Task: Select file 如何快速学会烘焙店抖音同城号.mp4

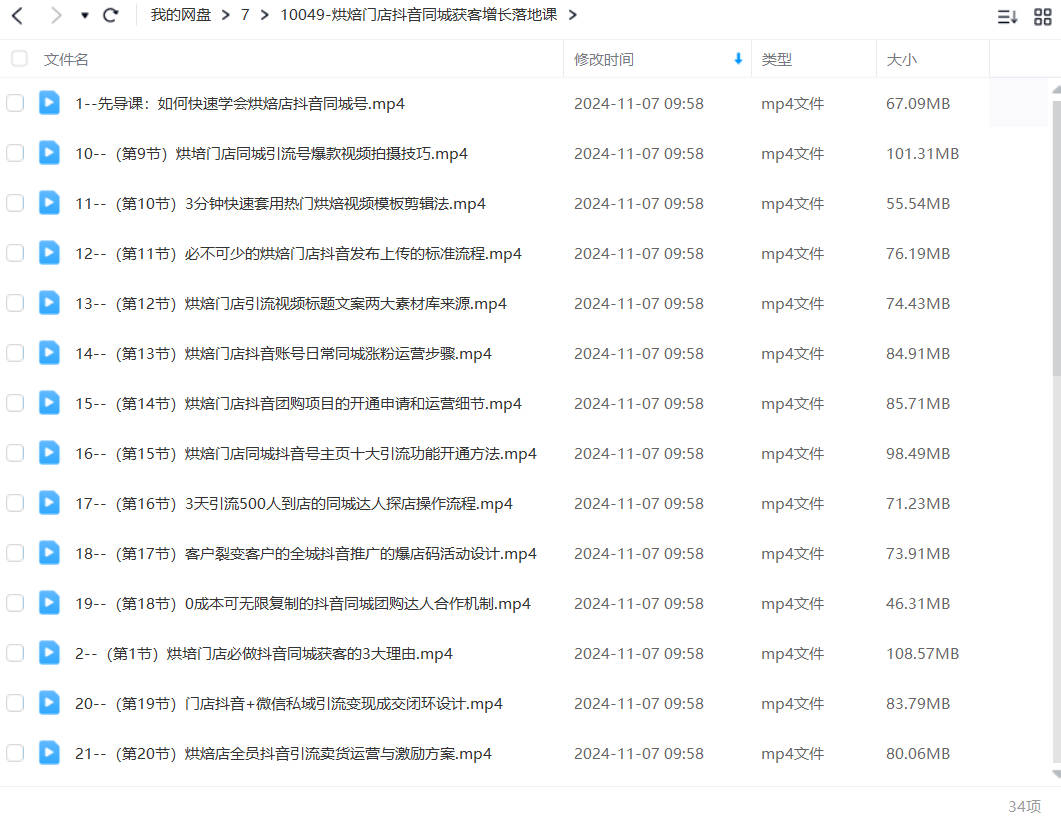Action: click(240, 104)
